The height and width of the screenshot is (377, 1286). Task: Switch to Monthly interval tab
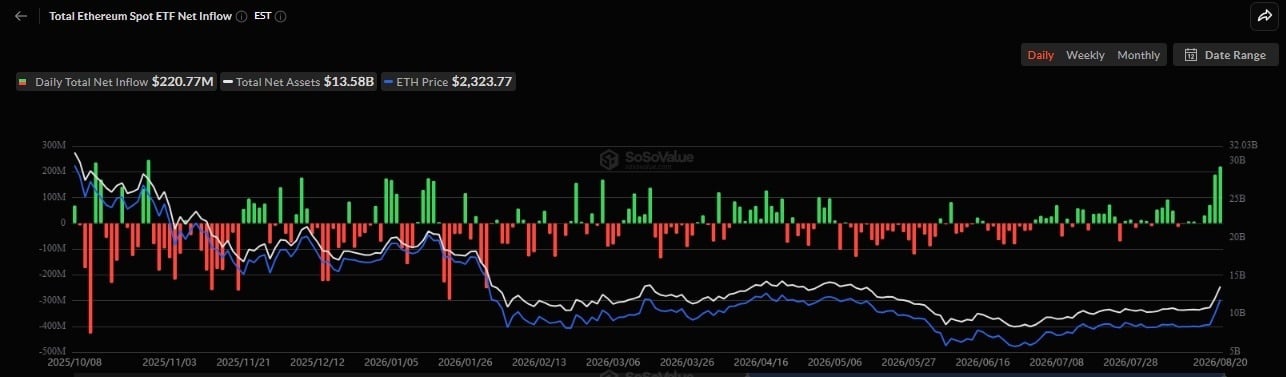[1138, 55]
